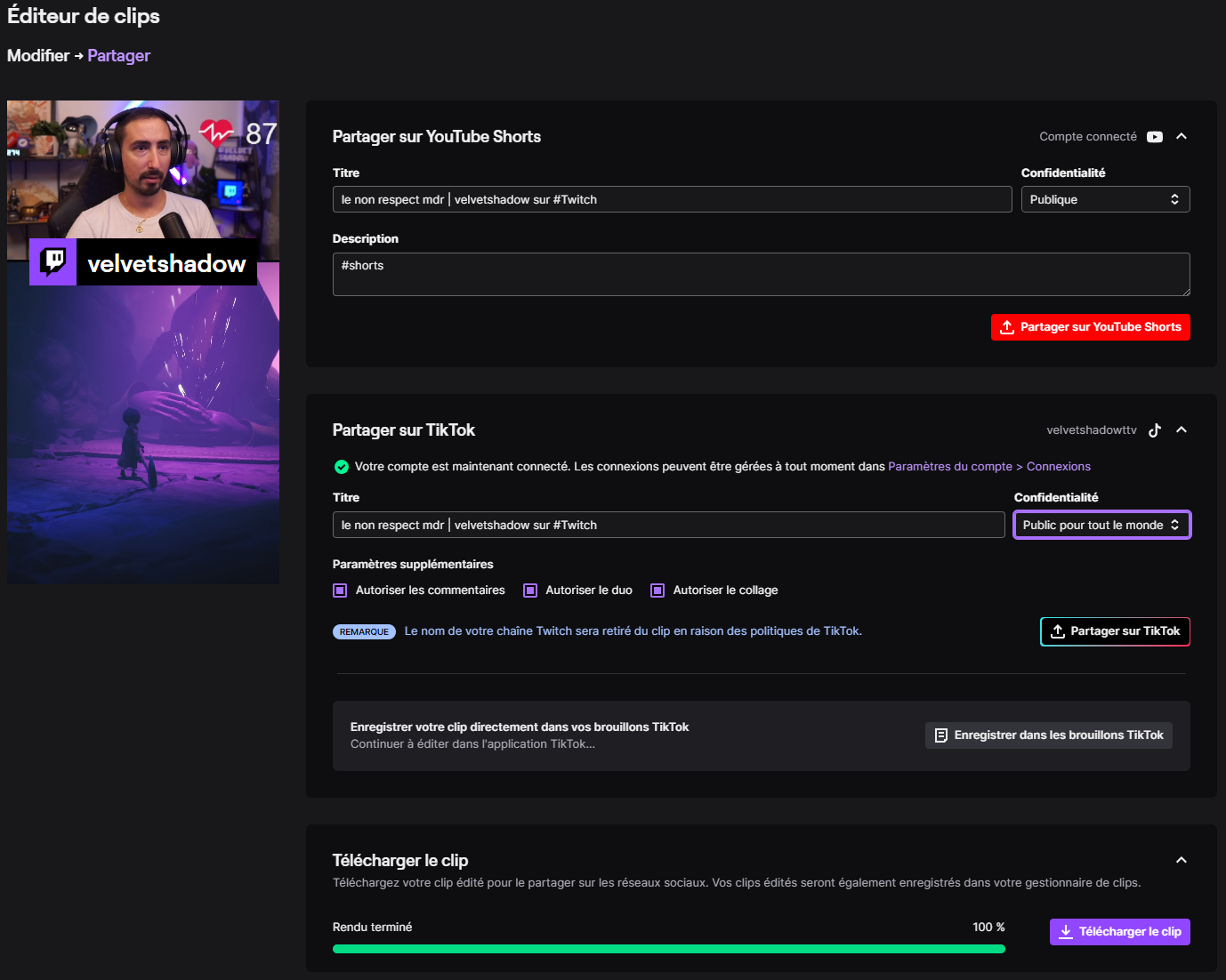Screen dimensions: 1226x980
Task: Click the YouTube Shorts Titre input field
Action: tap(672, 199)
